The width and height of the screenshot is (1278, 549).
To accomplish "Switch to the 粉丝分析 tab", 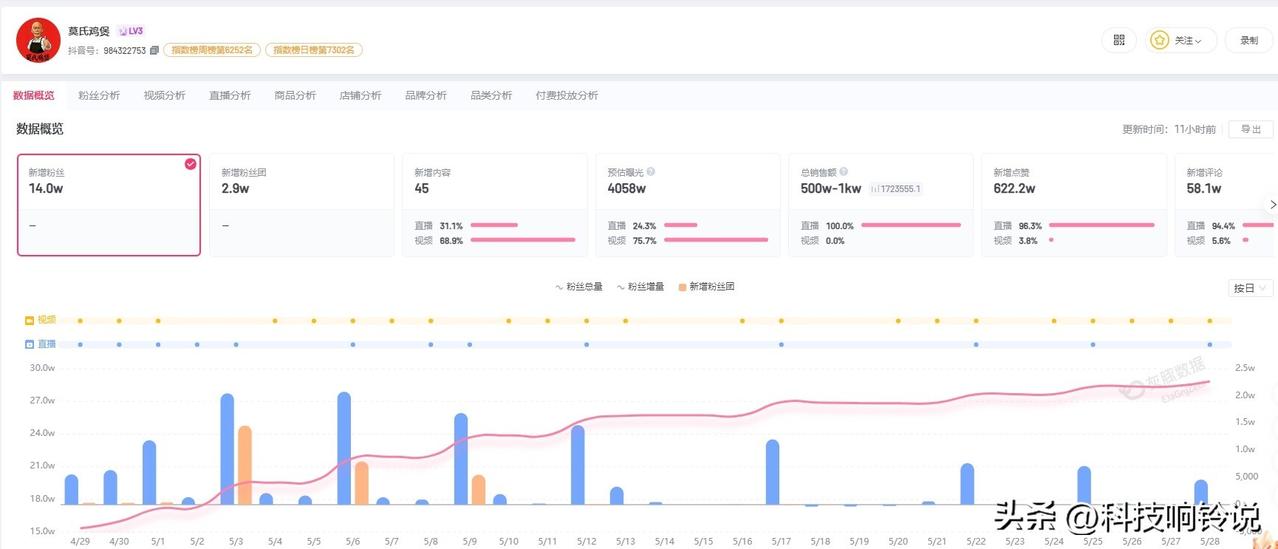I will click(x=99, y=96).
